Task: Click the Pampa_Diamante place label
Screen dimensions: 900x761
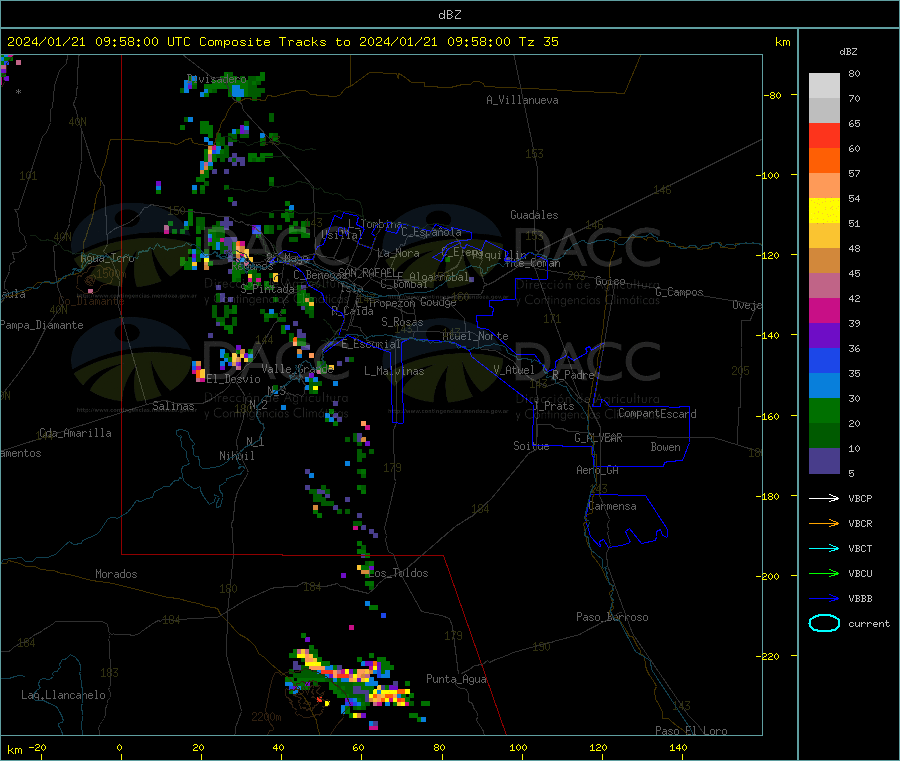Action: (42, 325)
